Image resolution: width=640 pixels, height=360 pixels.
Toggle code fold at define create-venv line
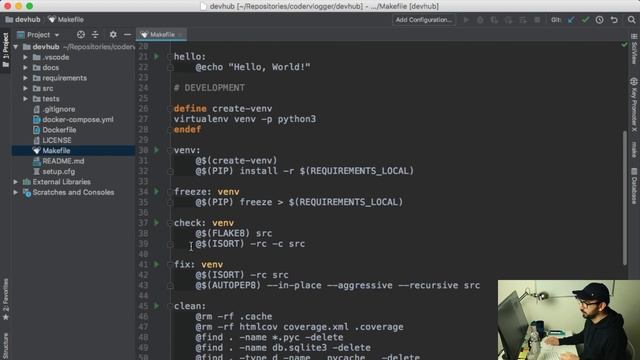pos(170,109)
